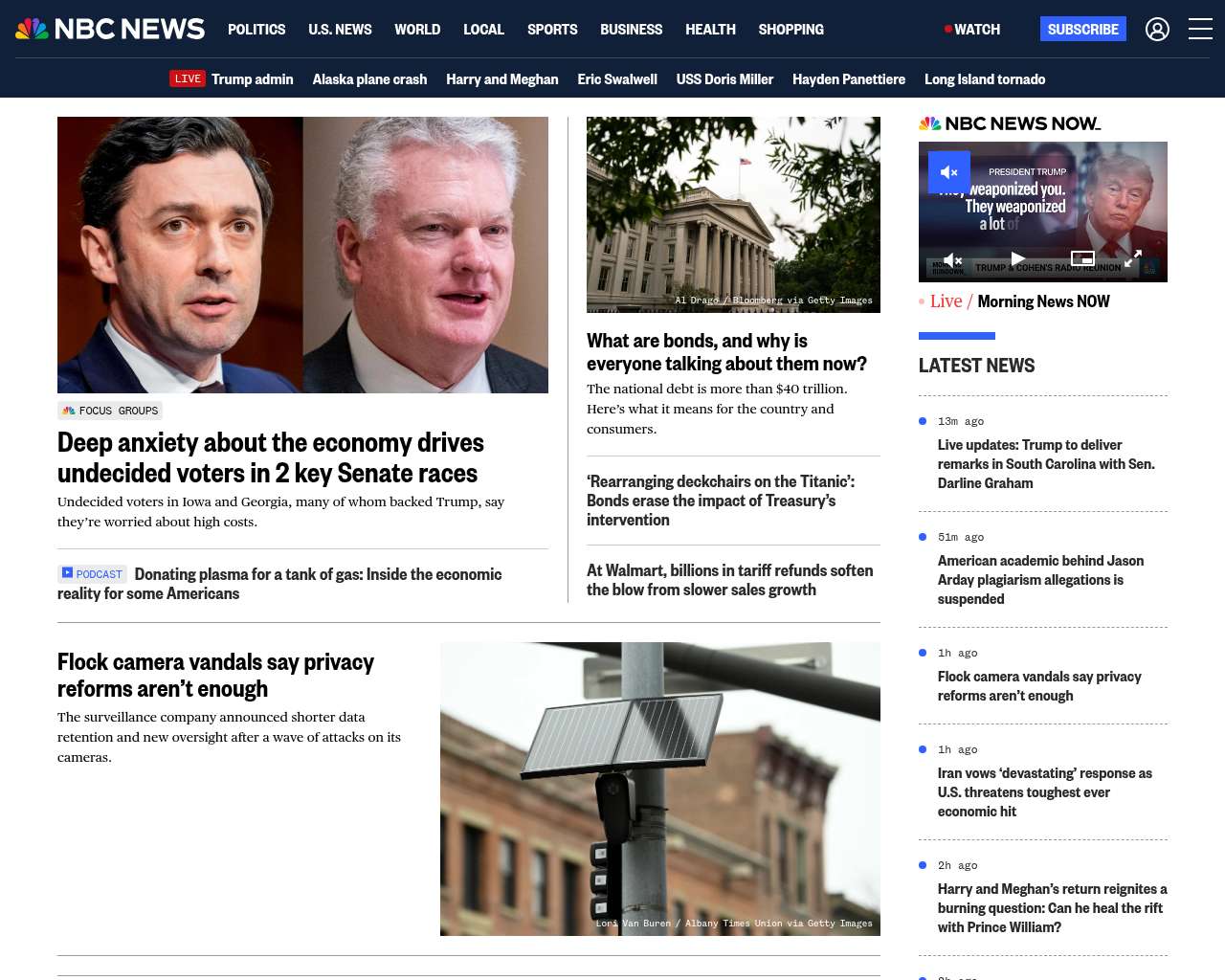1225x980 pixels.
Task: Go to the World section
Action: point(417,30)
